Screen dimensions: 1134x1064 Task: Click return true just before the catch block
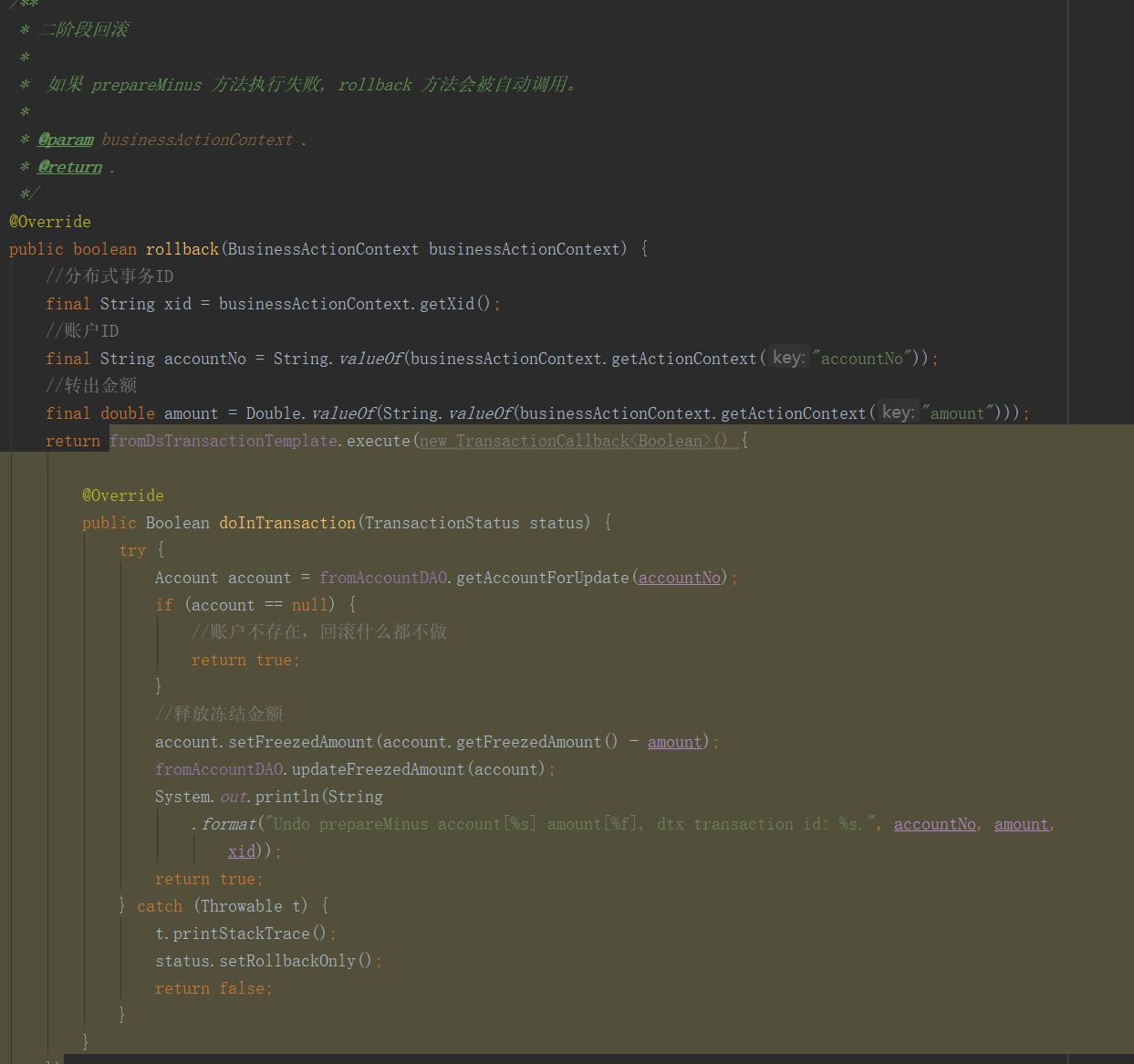click(209, 879)
